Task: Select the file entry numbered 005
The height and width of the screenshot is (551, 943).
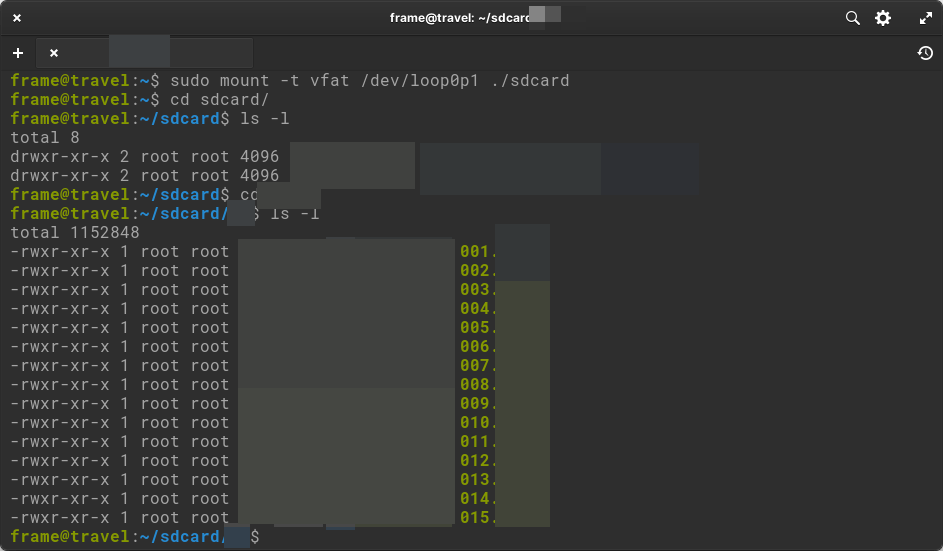Action: click(477, 328)
